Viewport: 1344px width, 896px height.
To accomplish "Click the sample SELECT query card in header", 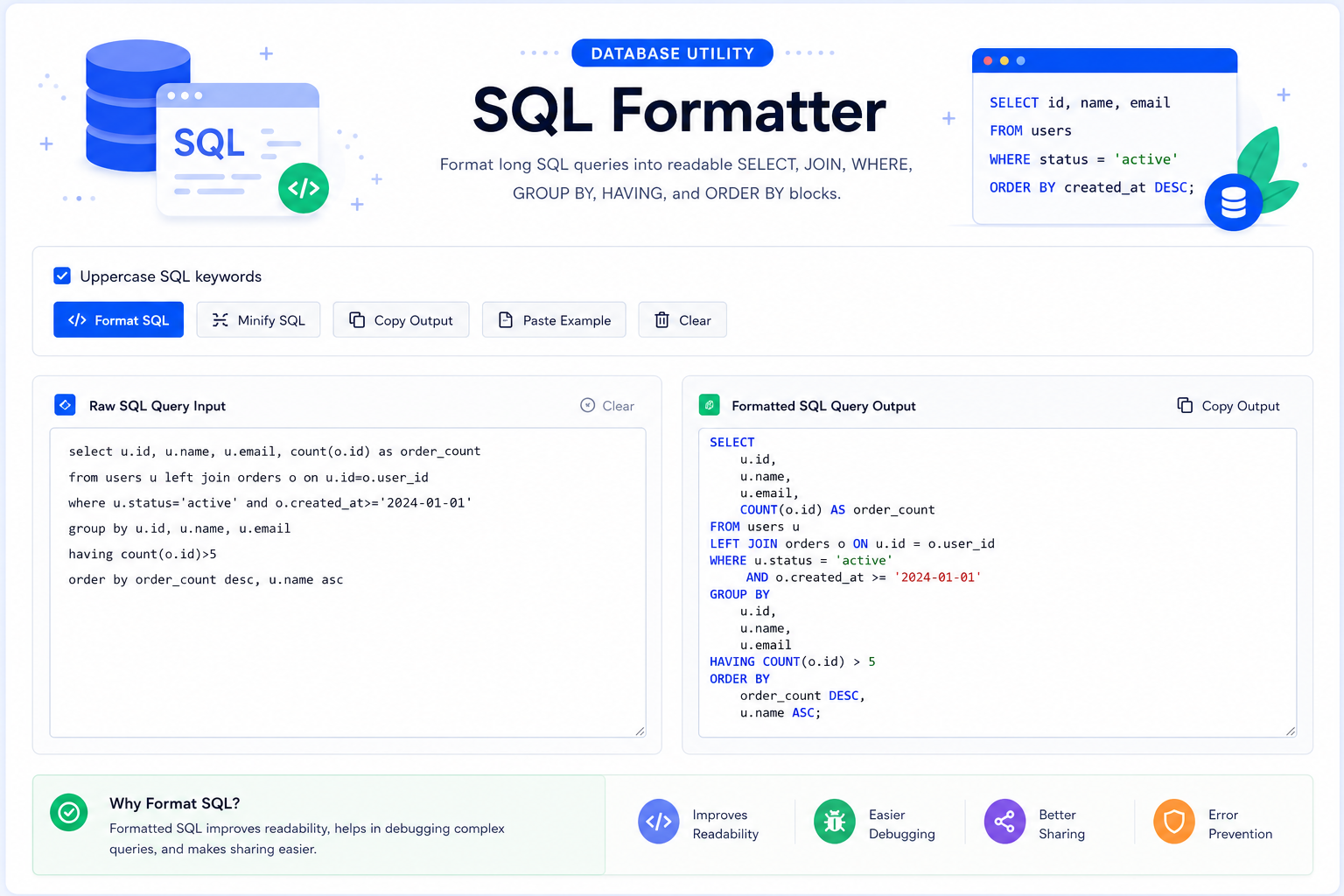I will pos(1104,136).
